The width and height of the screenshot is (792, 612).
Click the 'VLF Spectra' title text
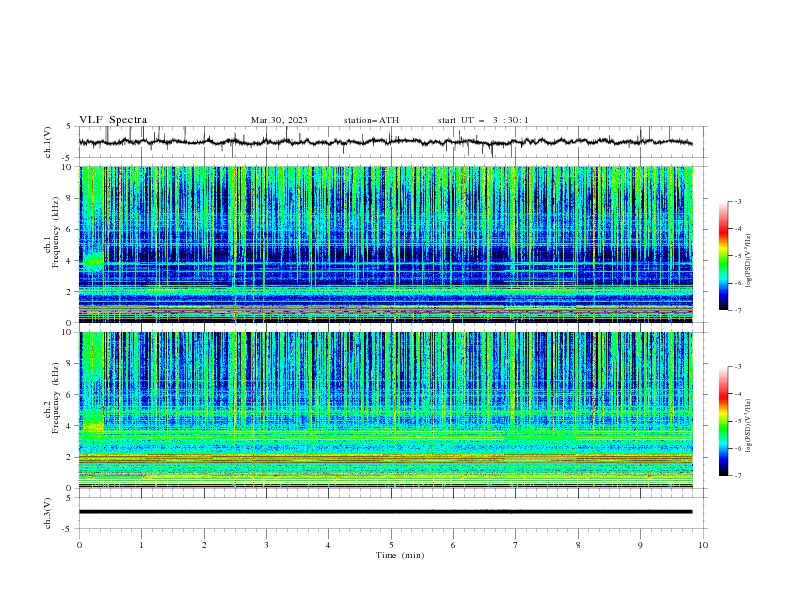(x=113, y=120)
